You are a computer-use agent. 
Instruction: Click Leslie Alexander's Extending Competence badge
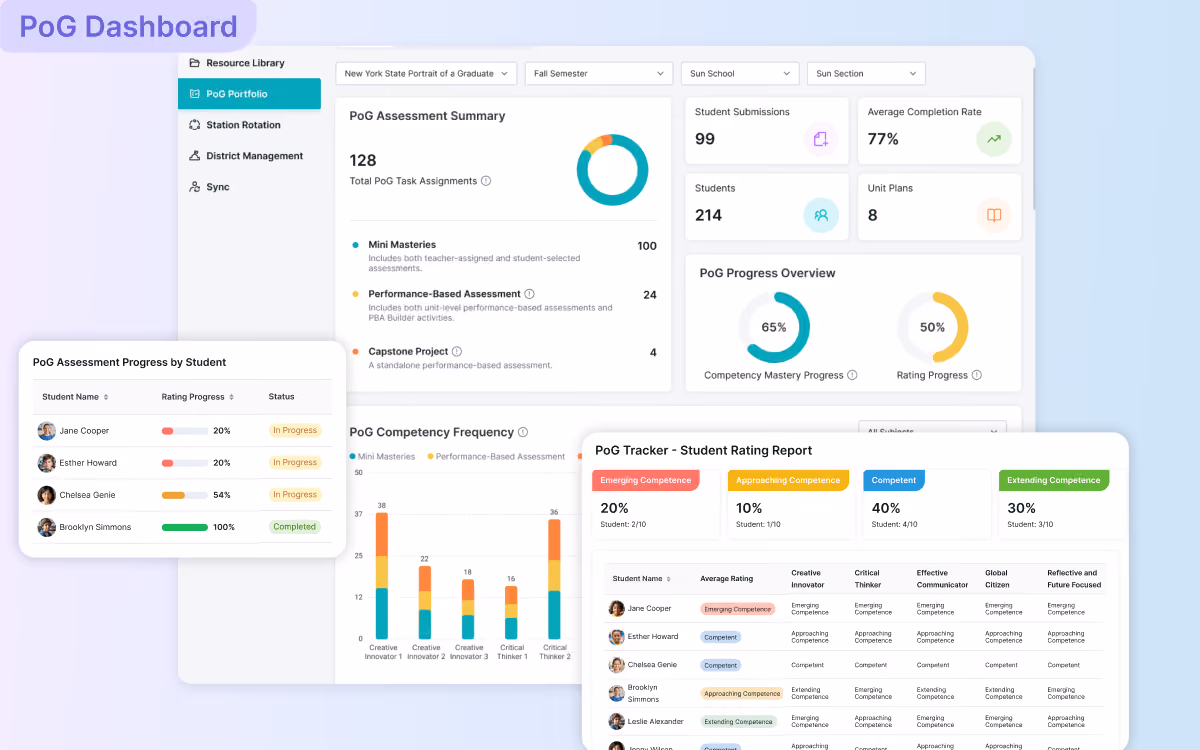pyautogui.click(x=738, y=721)
